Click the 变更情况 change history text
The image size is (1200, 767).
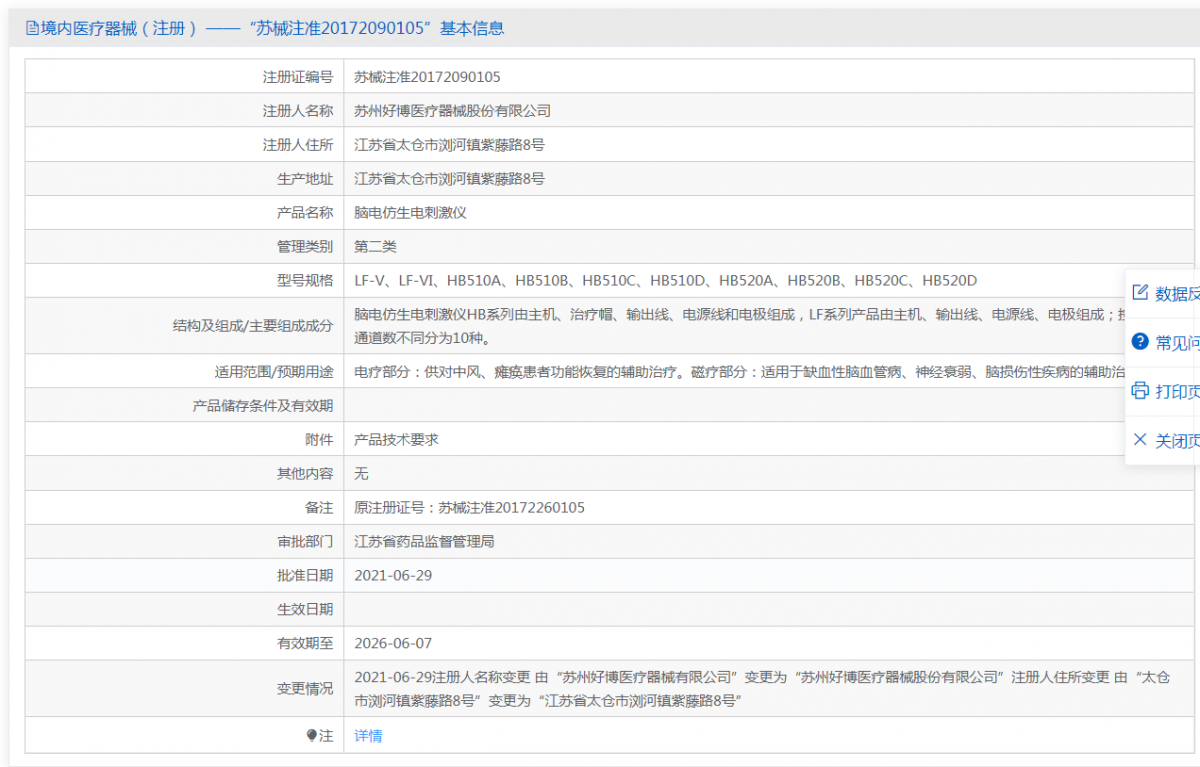point(762,689)
